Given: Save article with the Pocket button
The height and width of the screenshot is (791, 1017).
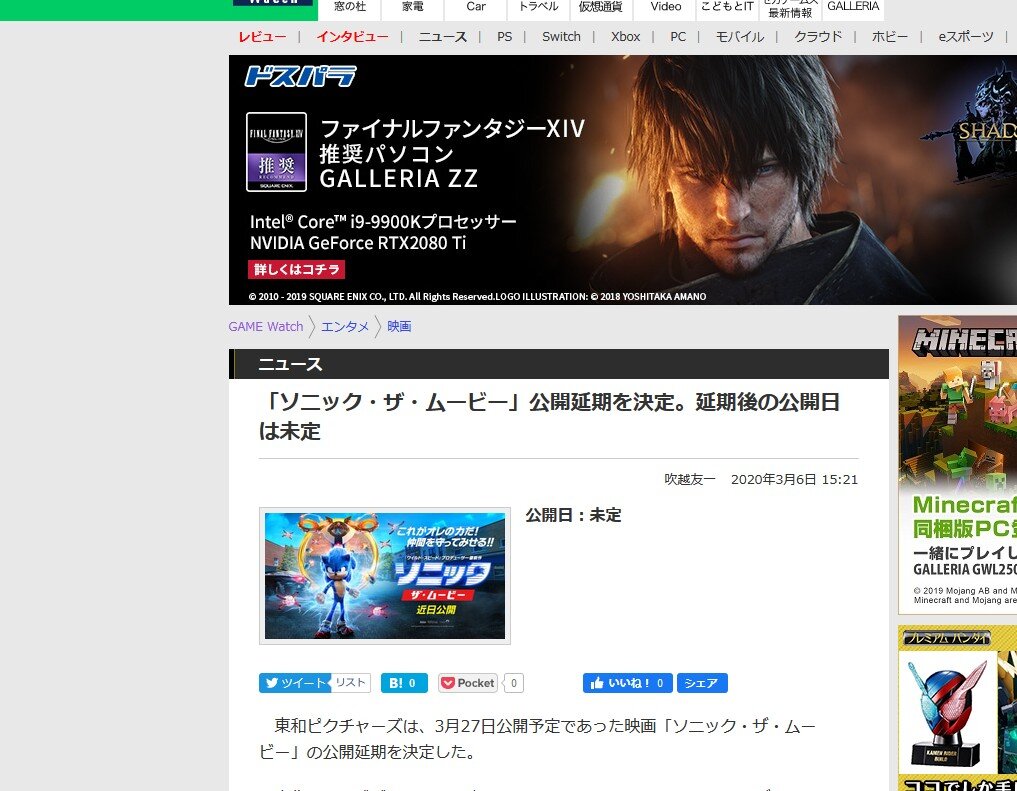Looking at the screenshot, I should (468, 683).
